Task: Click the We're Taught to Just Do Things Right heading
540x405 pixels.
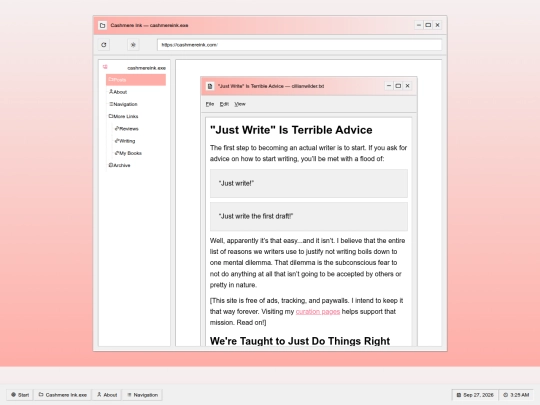Action: click(x=300, y=341)
